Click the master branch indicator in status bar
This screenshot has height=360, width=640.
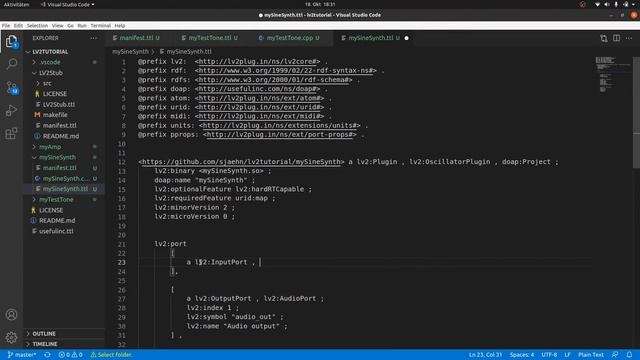(22, 355)
